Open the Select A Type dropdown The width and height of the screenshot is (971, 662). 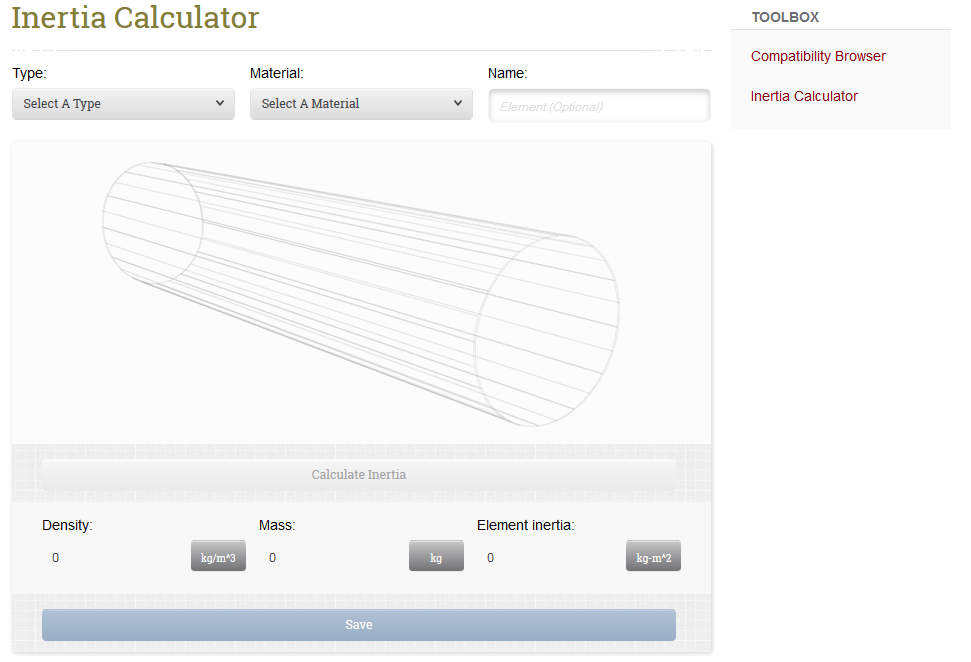coord(123,104)
